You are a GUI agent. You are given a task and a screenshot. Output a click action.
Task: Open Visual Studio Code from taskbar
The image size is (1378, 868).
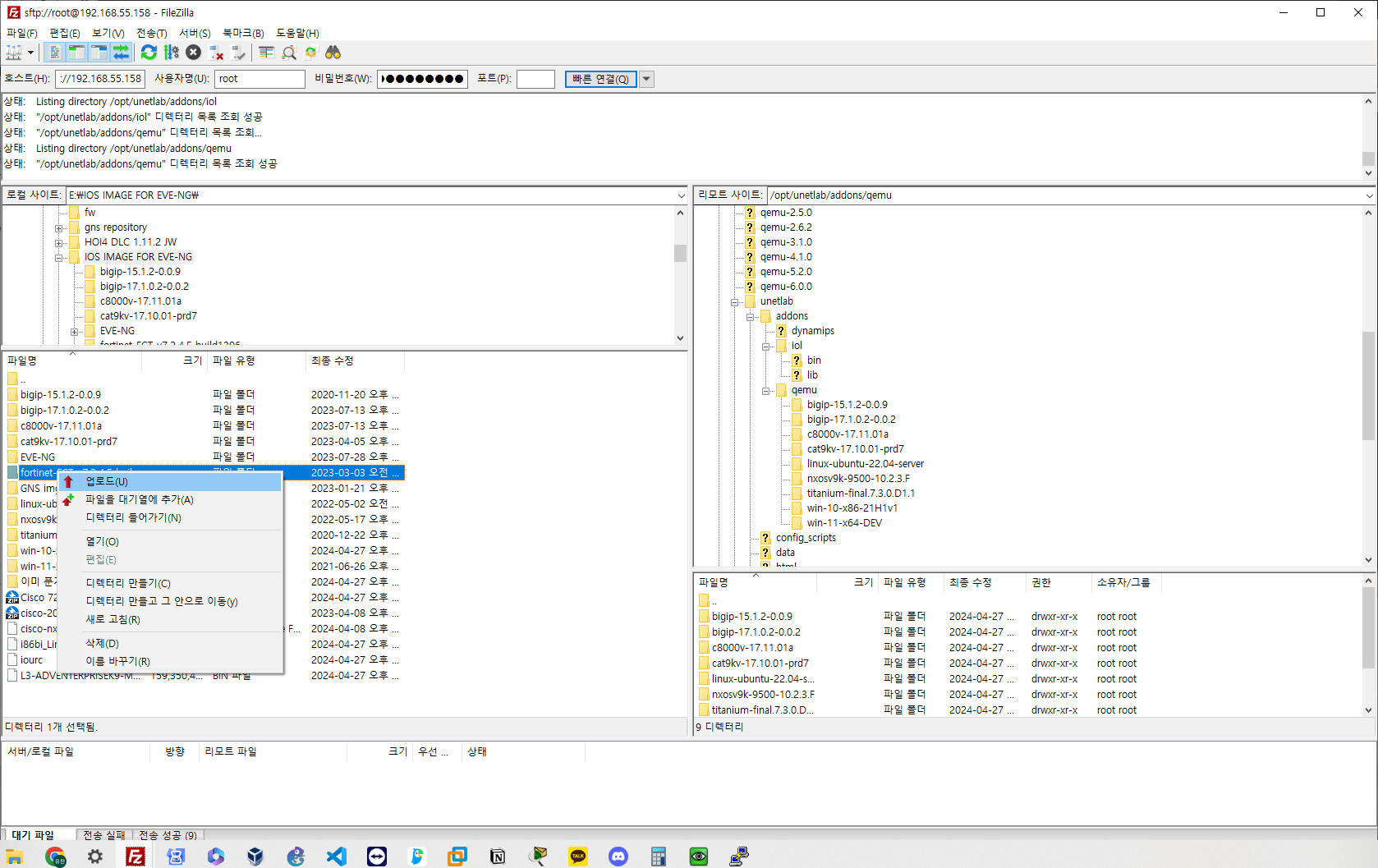pos(337,857)
